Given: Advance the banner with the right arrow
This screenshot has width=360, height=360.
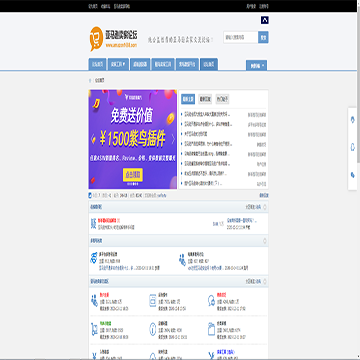Looking at the screenshot, I should (x=173, y=139).
